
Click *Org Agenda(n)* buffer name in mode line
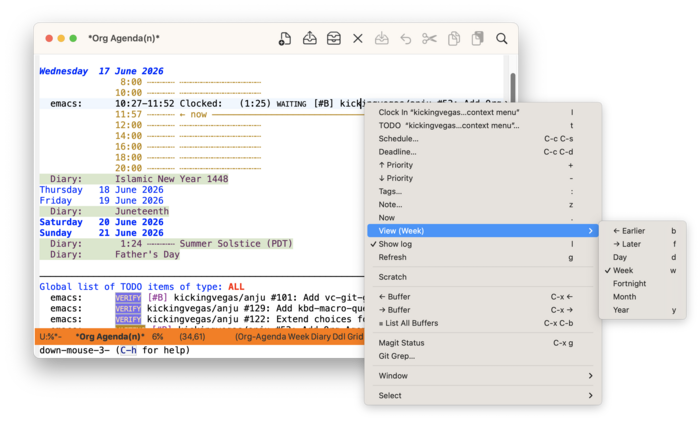pos(110,337)
